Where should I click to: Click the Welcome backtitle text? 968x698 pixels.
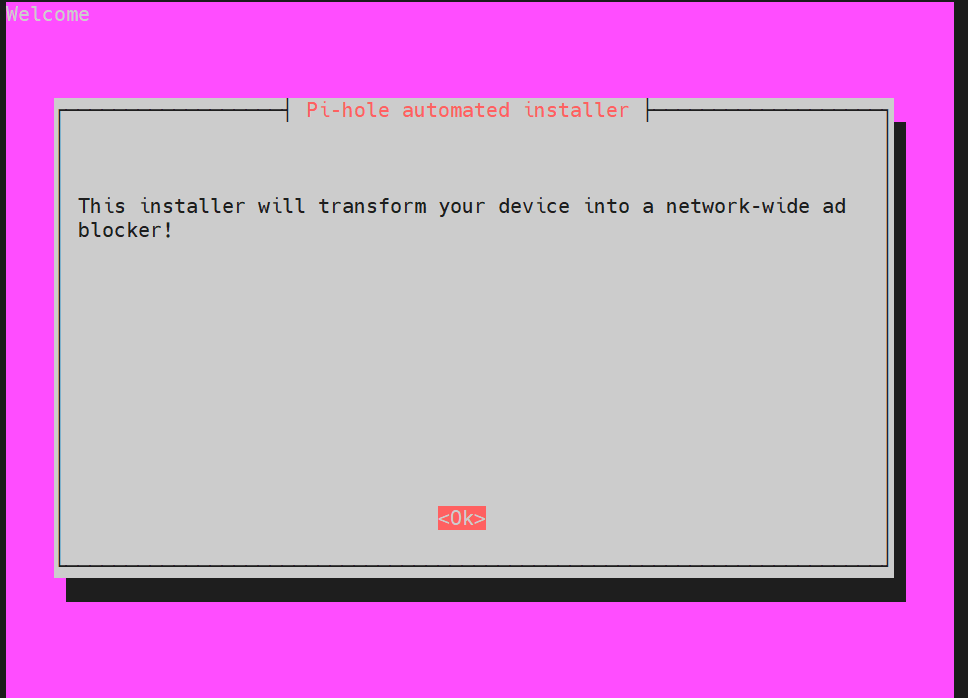click(x=48, y=14)
